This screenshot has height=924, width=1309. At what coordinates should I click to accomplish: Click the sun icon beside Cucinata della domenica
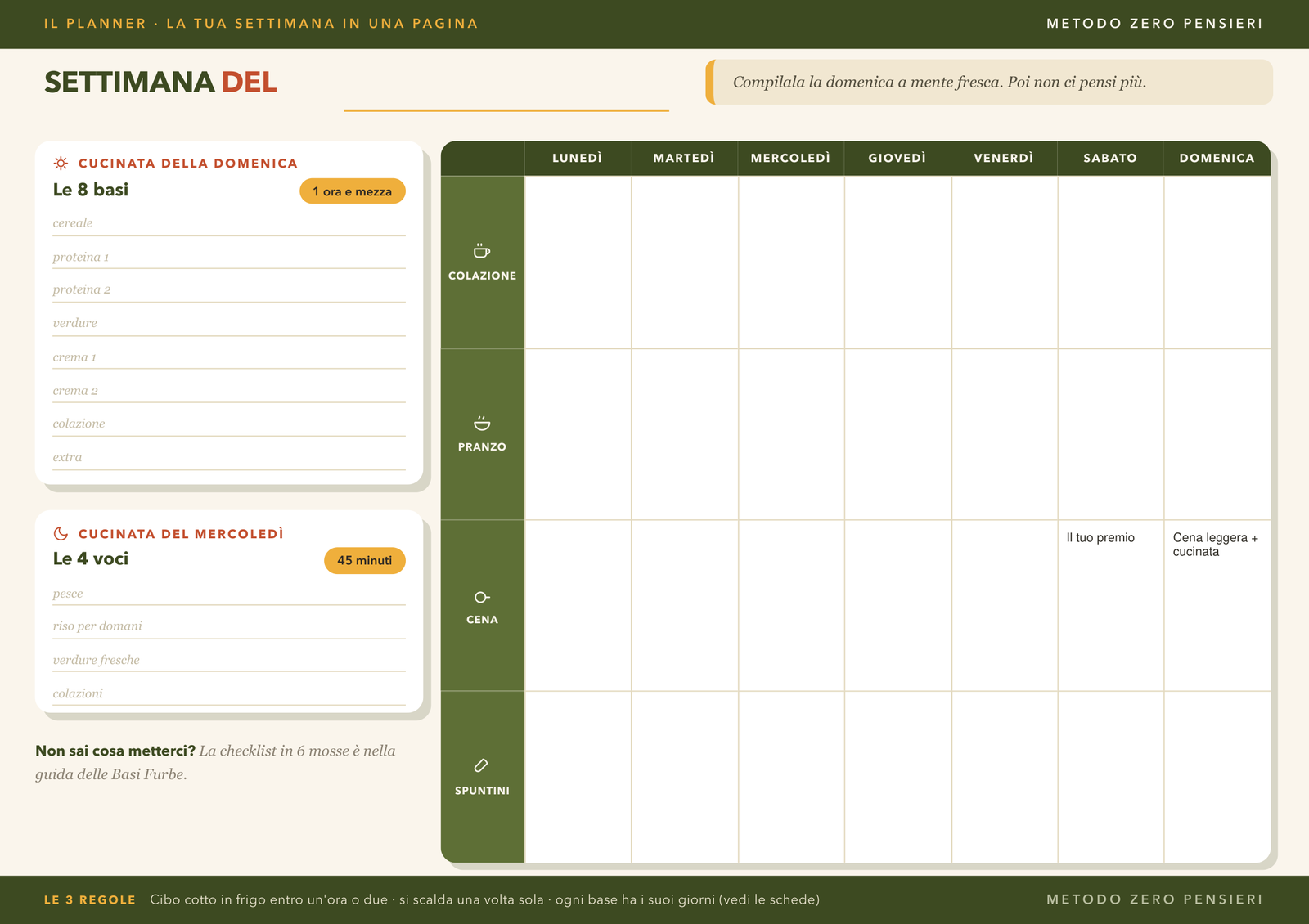[x=61, y=163]
